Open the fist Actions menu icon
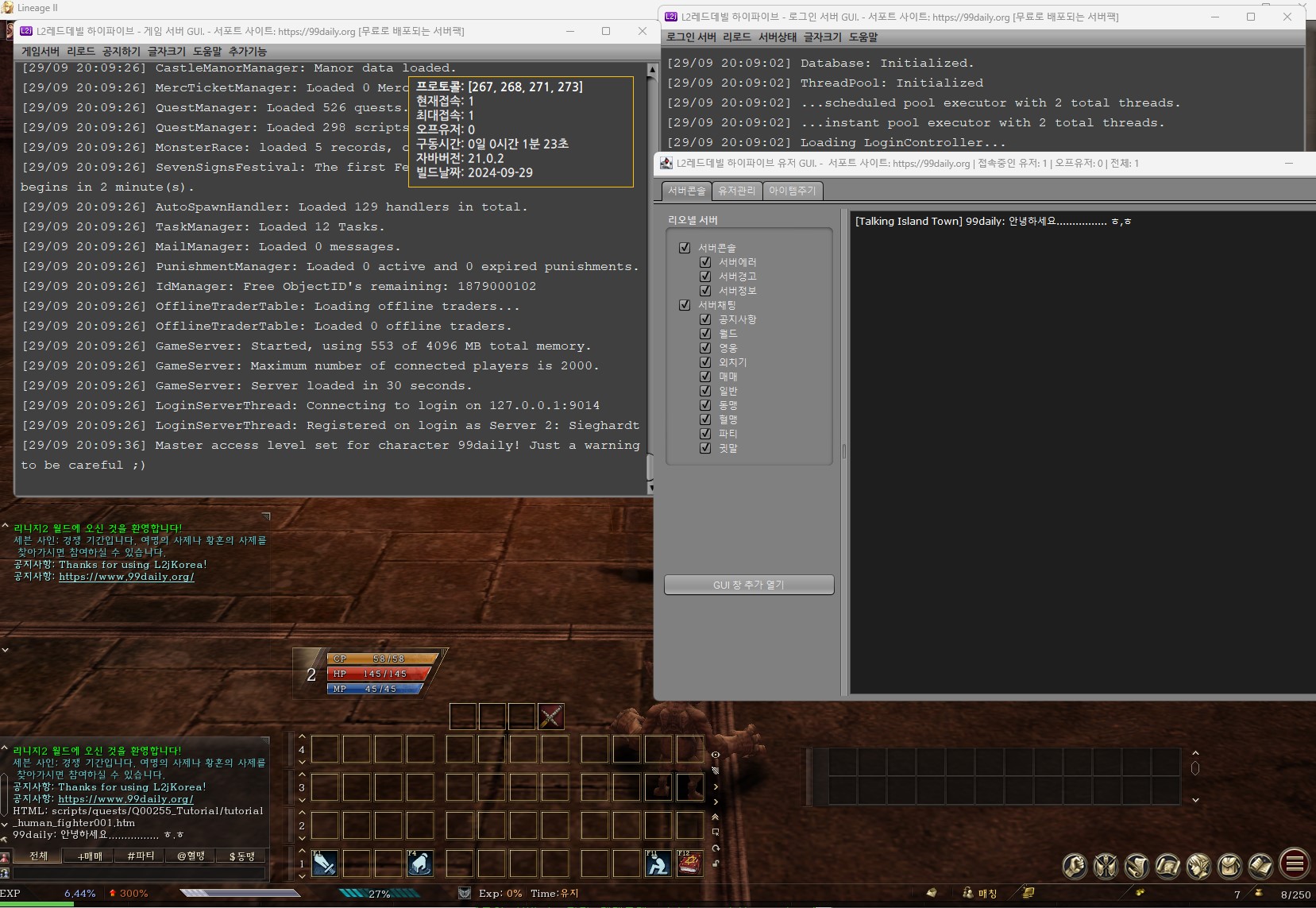The image size is (1316, 908). (1075, 865)
